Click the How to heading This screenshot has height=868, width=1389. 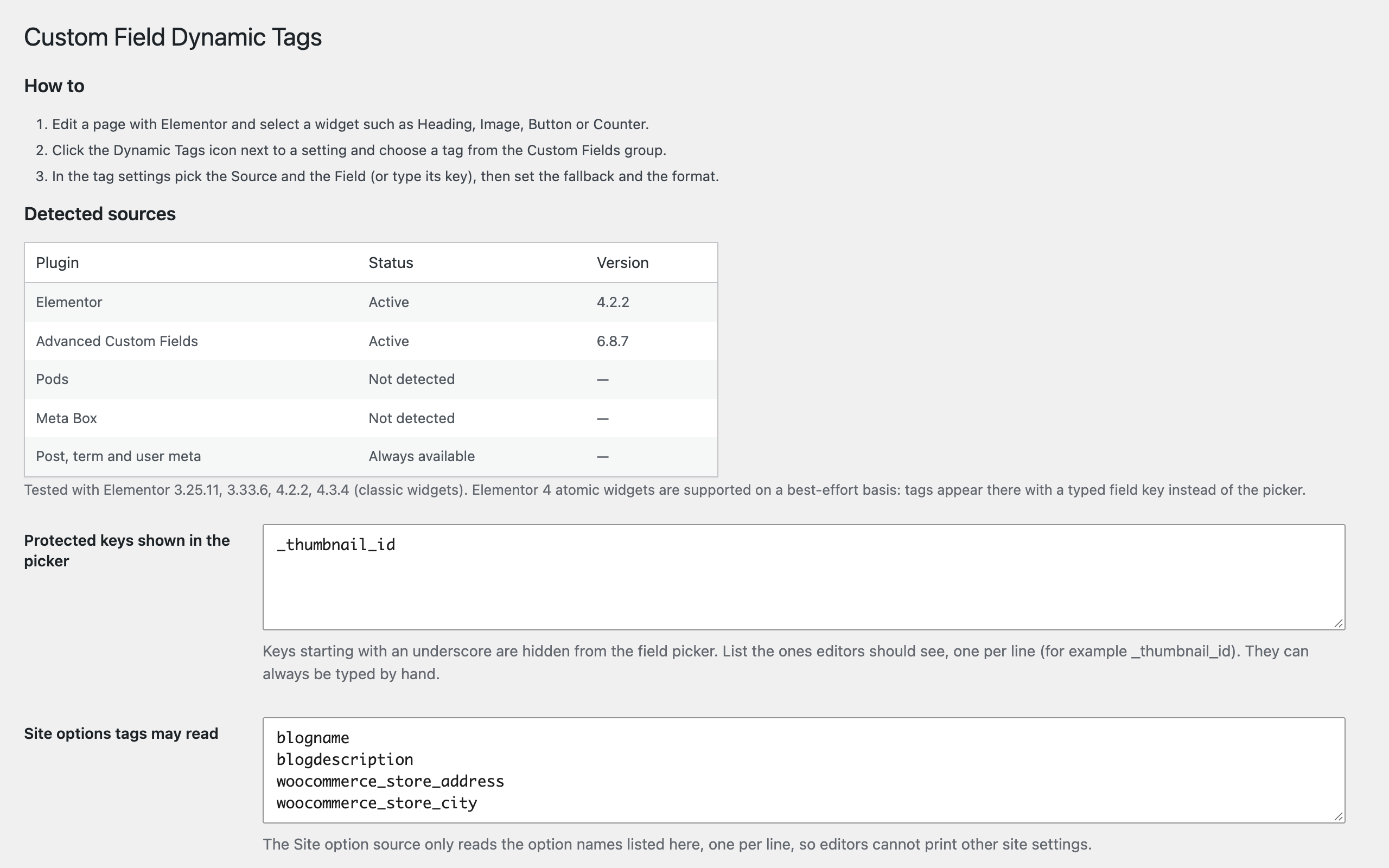coord(54,86)
